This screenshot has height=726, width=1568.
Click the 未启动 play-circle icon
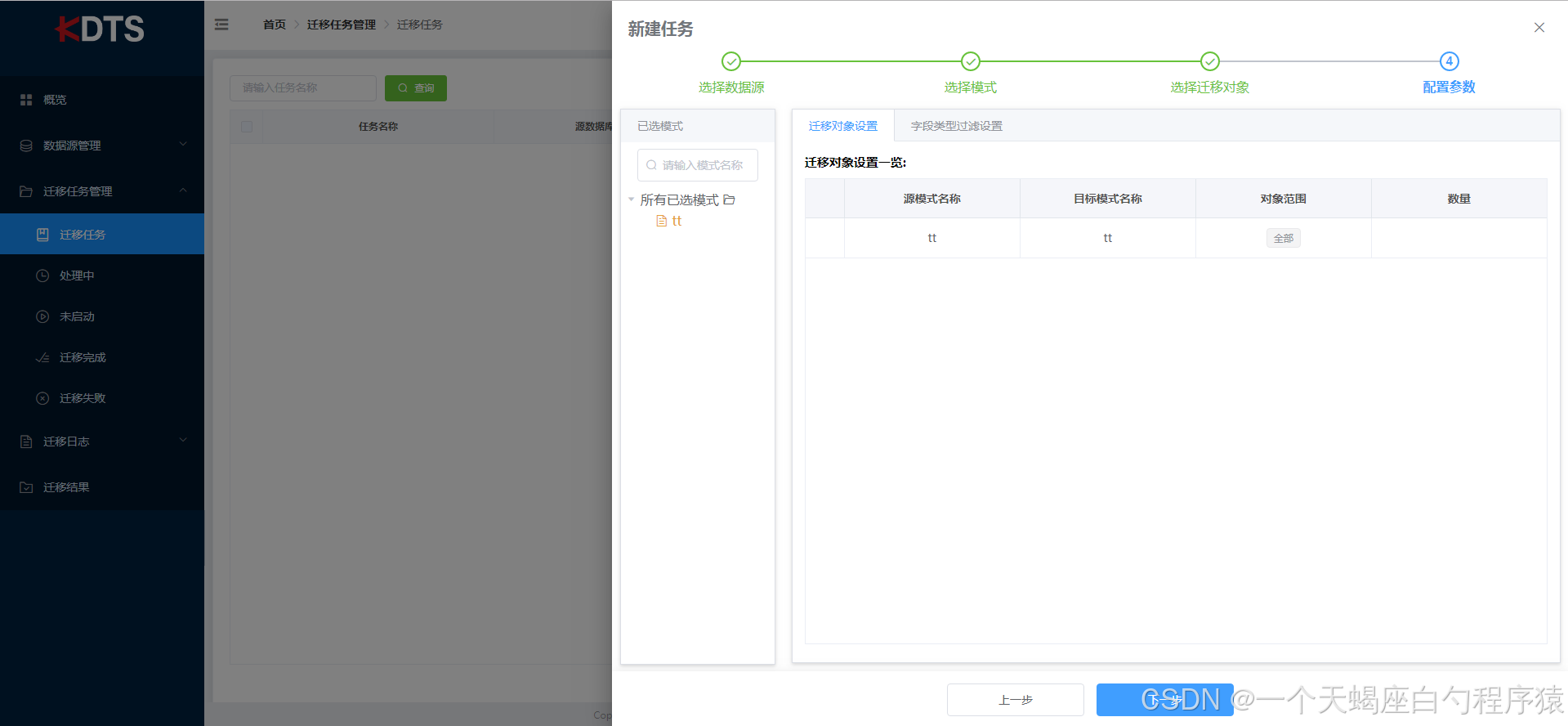pos(42,316)
